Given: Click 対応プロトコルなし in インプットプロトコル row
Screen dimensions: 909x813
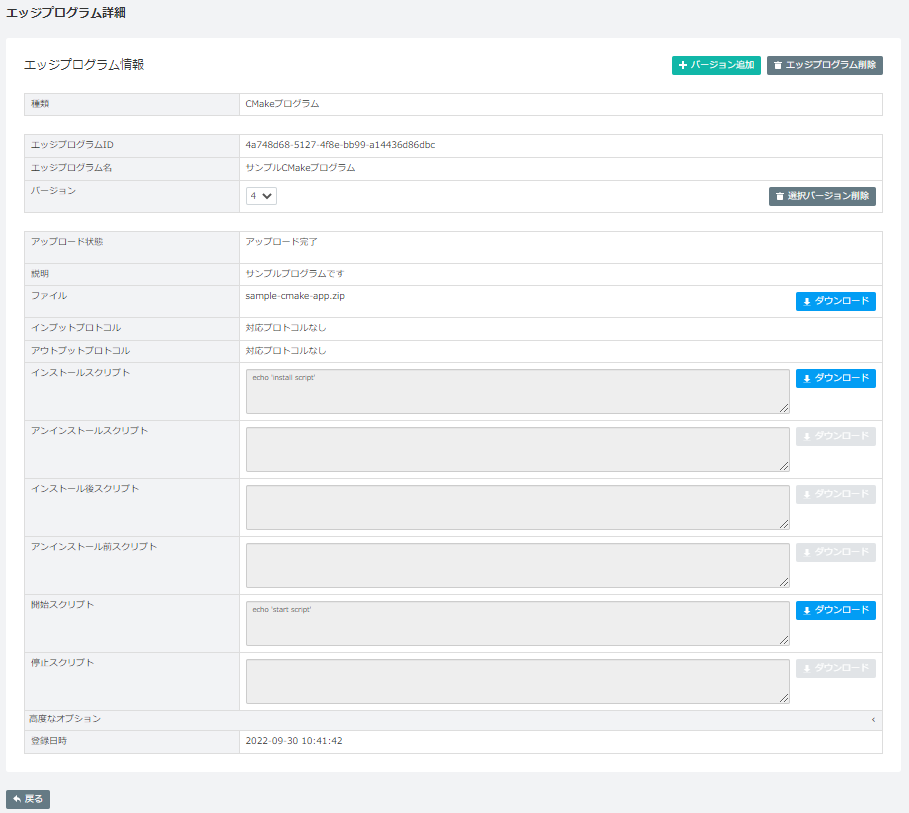Looking at the screenshot, I should coord(286,328).
